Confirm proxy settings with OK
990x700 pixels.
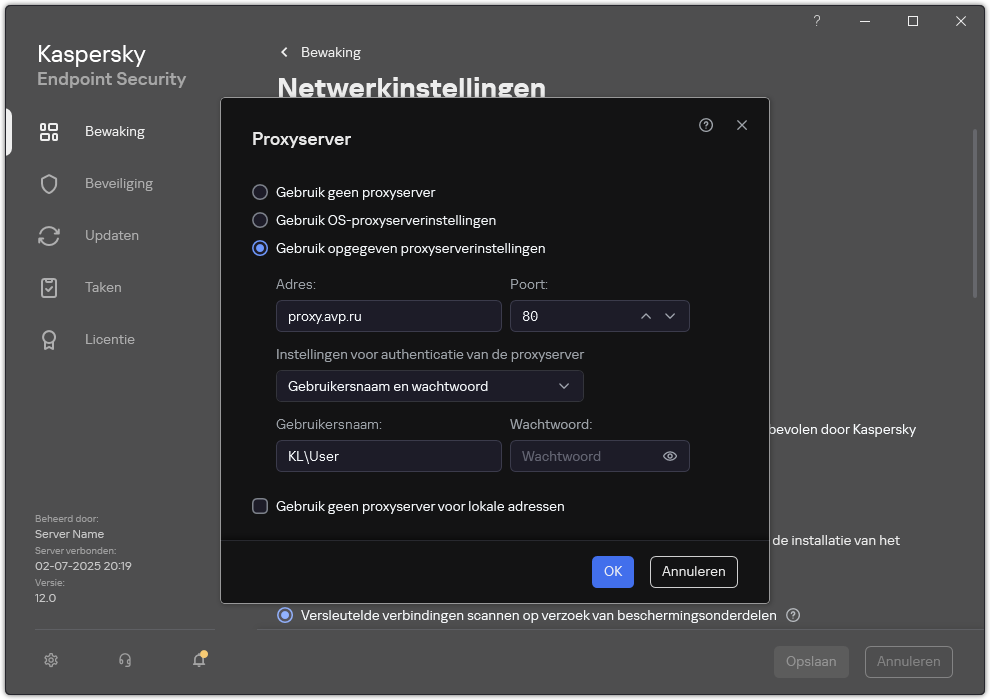tap(612, 571)
